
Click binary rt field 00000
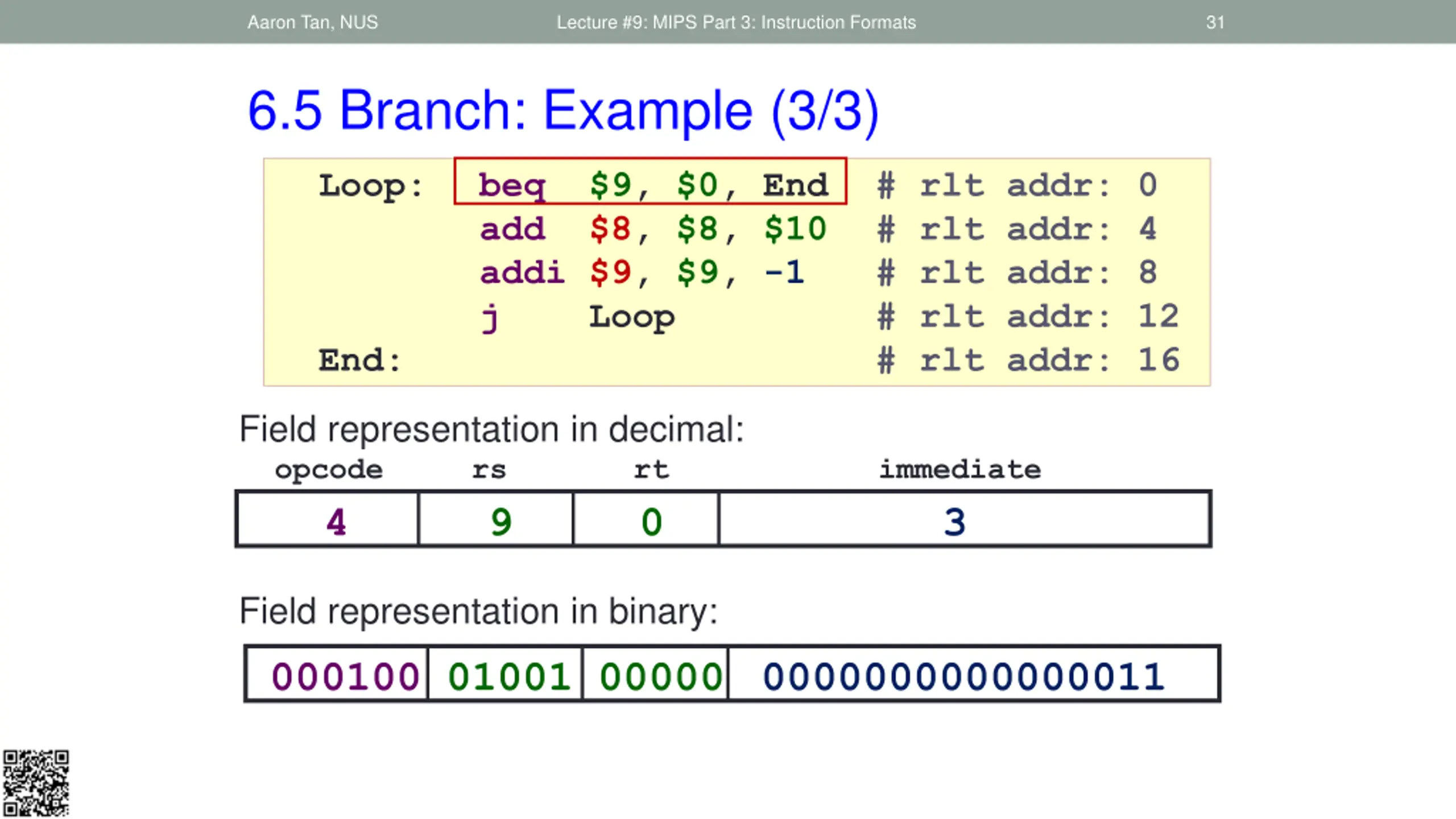point(661,676)
